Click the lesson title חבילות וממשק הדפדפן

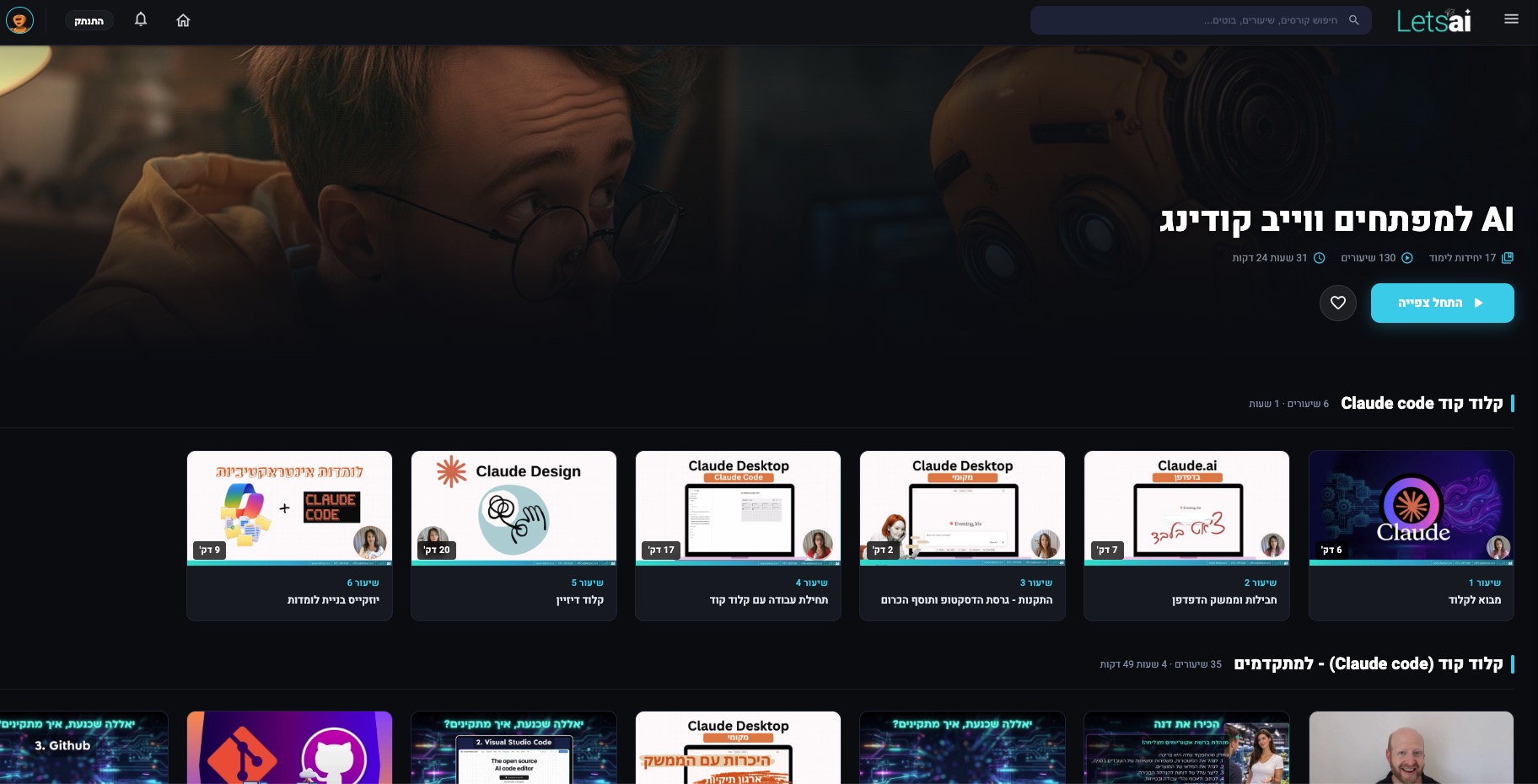(1224, 600)
